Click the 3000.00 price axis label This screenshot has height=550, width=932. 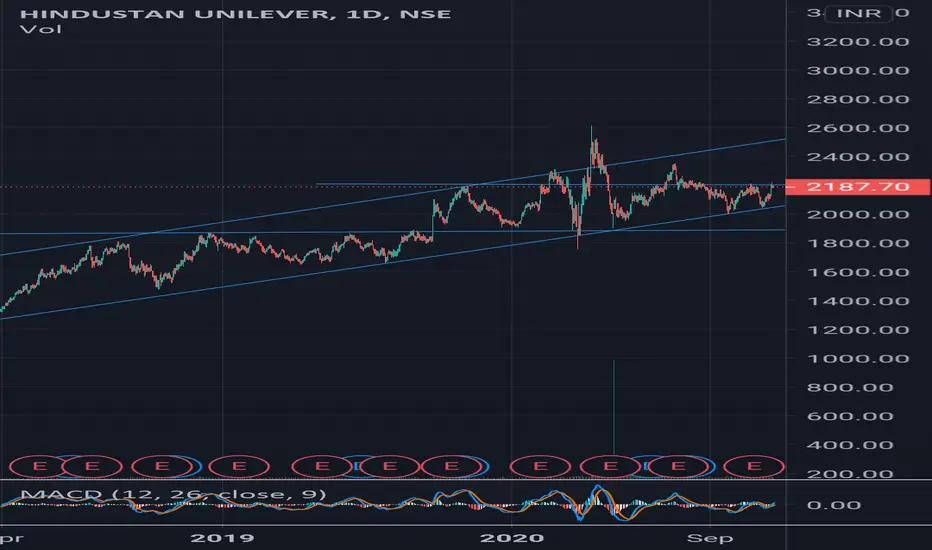[858, 70]
